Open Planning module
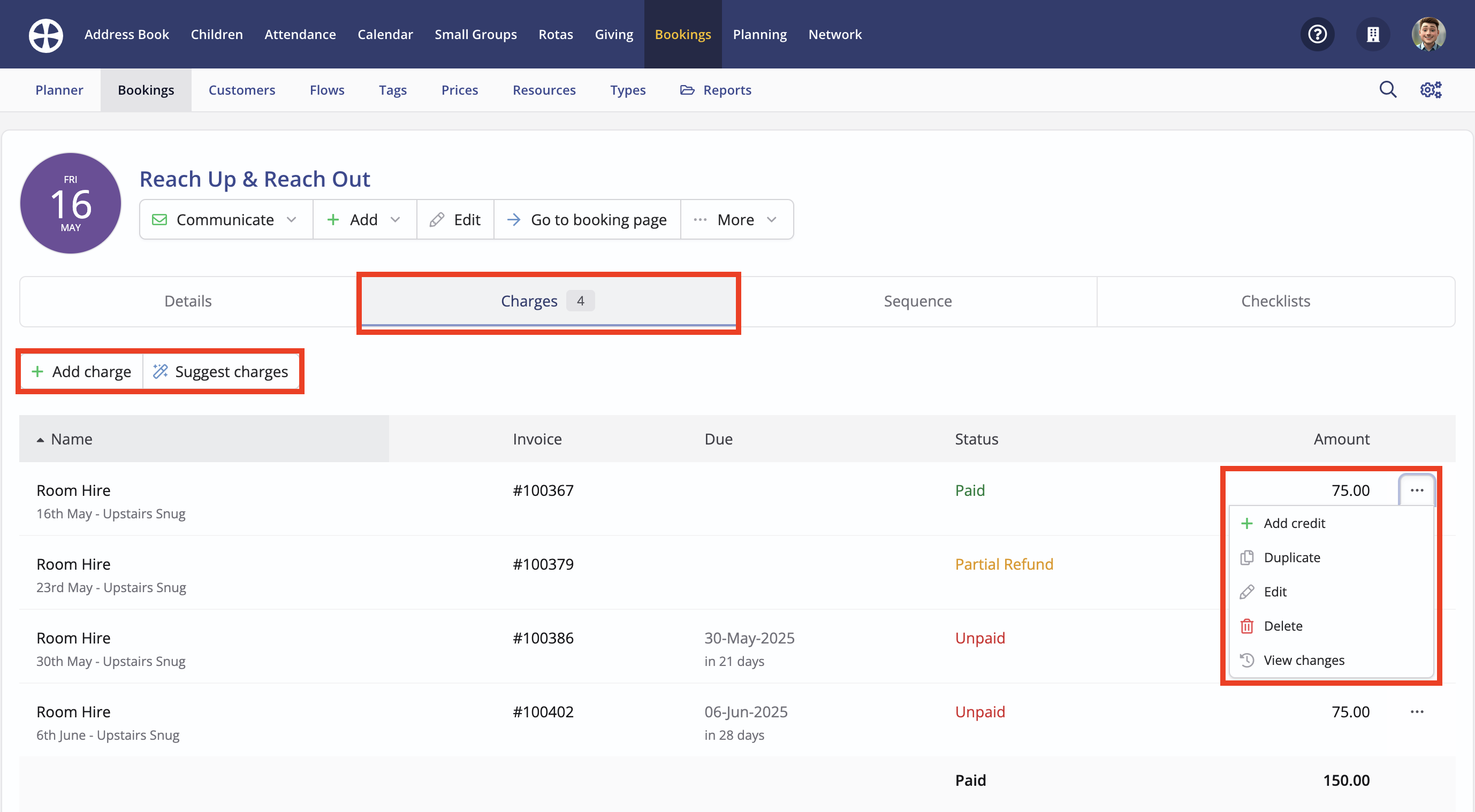 tap(760, 34)
